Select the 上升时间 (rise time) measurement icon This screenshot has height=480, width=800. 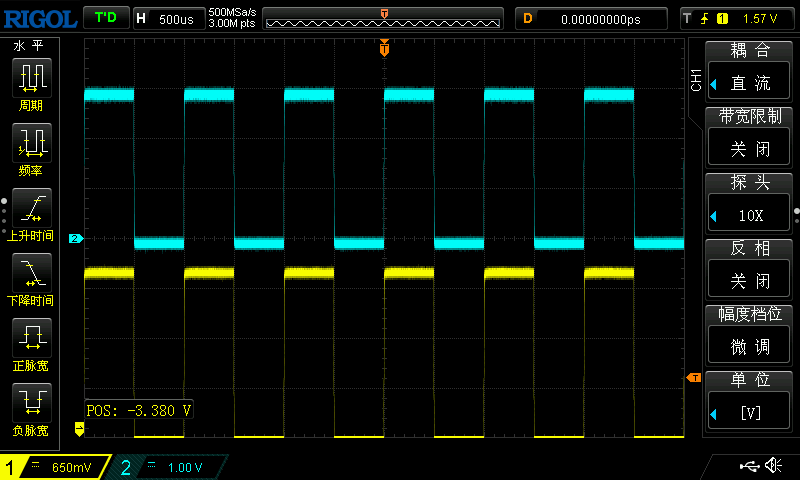(x=31, y=207)
